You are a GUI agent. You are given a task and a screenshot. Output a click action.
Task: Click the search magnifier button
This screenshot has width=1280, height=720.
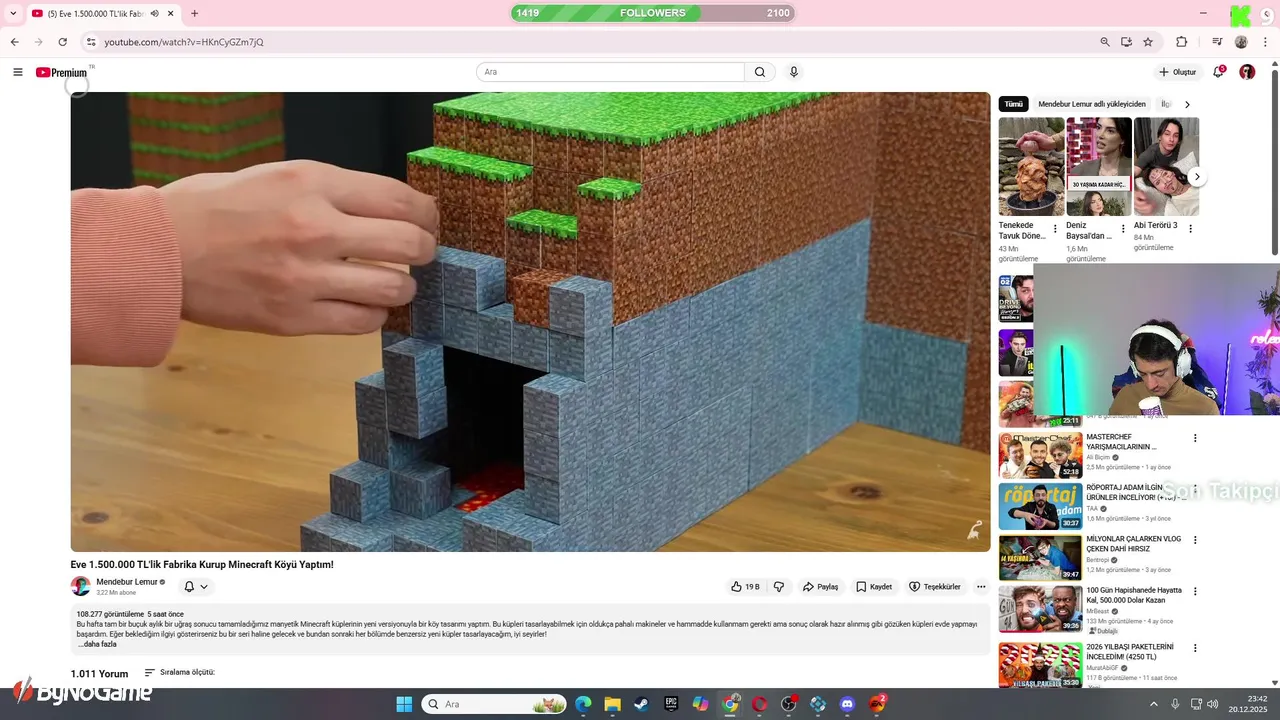760,72
